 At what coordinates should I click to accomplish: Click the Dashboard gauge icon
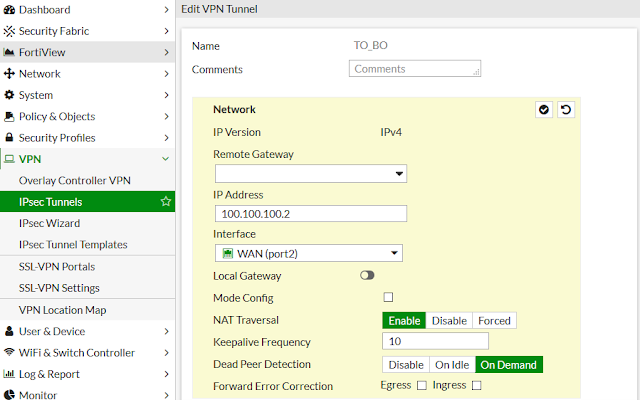9,10
